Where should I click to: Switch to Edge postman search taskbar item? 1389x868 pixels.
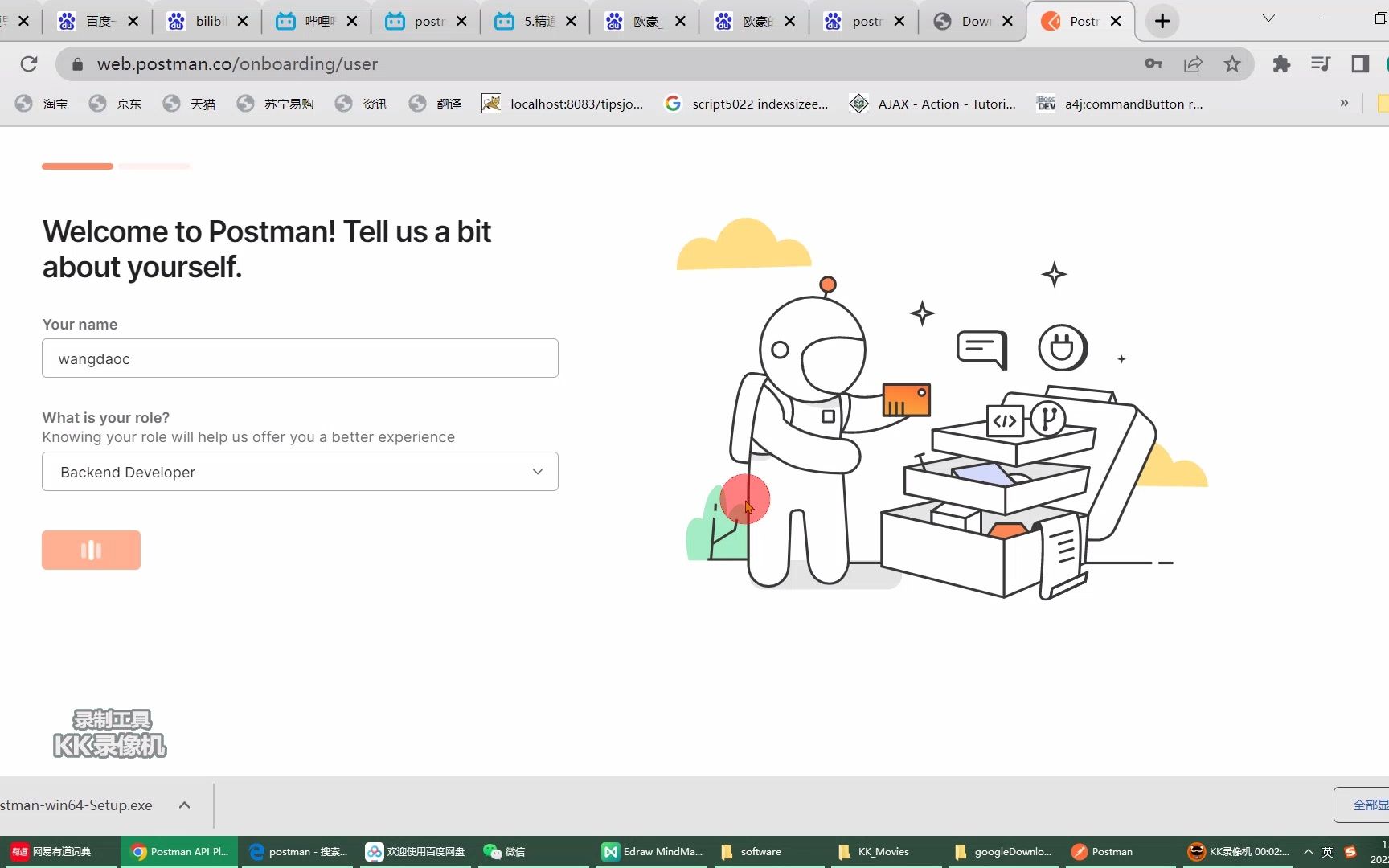[x=297, y=852]
